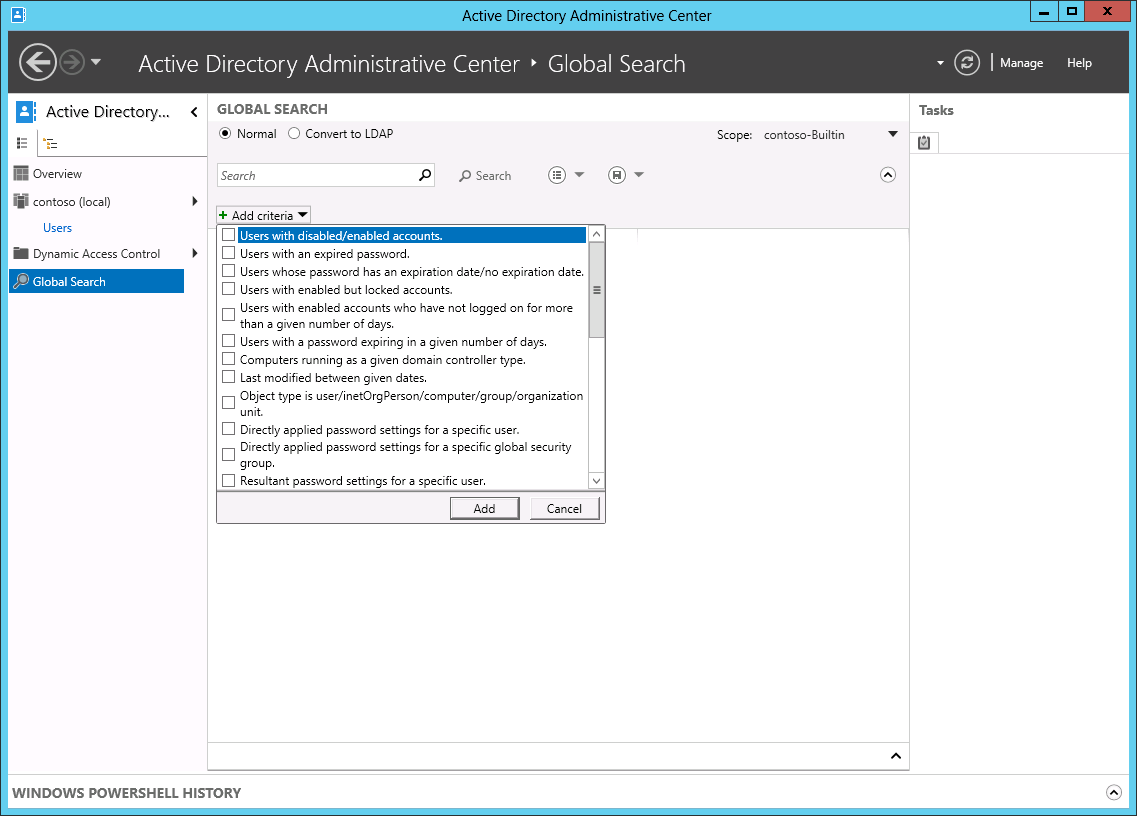Click the list options icon
This screenshot has height=816, width=1137.
[557, 175]
